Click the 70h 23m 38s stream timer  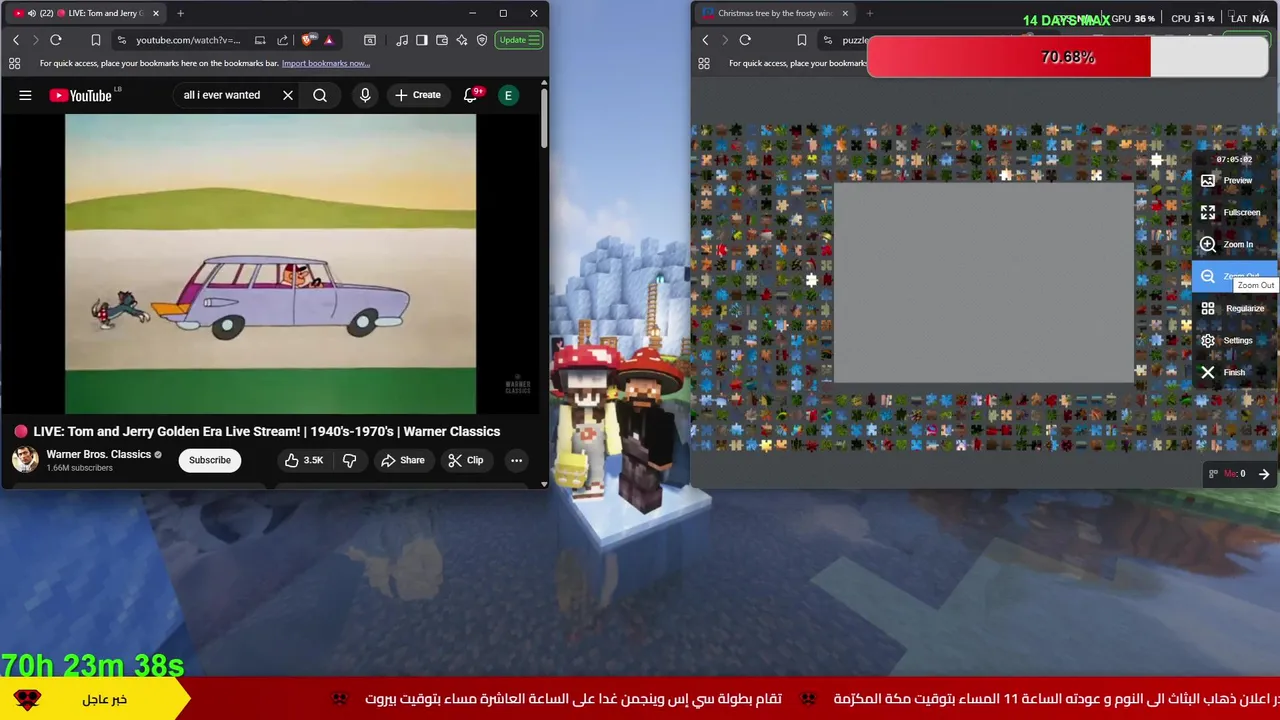tap(92, 665)
